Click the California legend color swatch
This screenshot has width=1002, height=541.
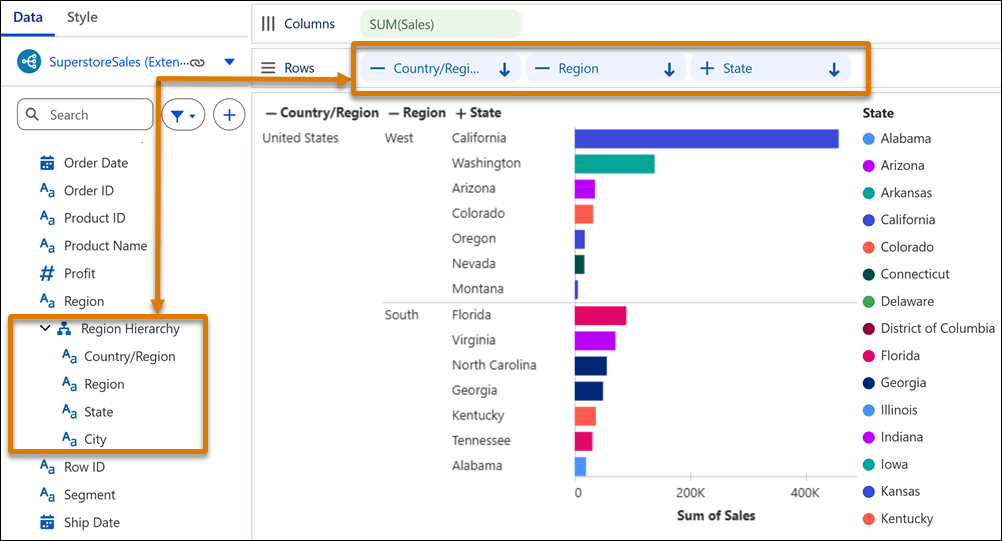[x=868, y=220]
